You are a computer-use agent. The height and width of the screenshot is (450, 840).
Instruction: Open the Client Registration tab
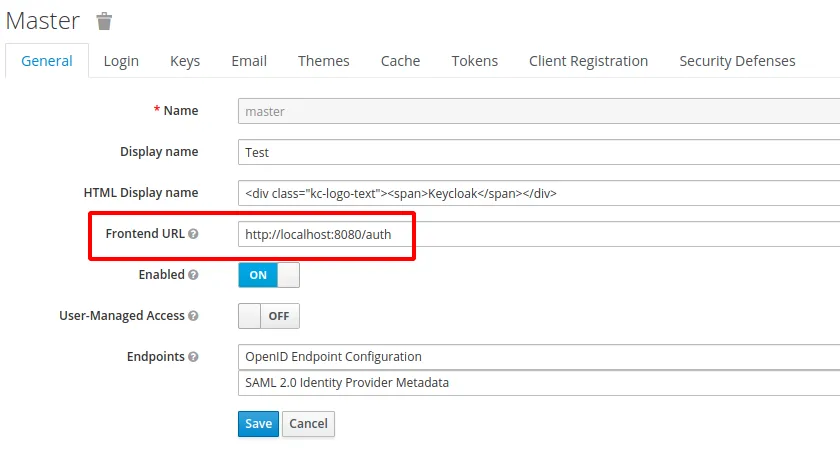pos(588,61)
